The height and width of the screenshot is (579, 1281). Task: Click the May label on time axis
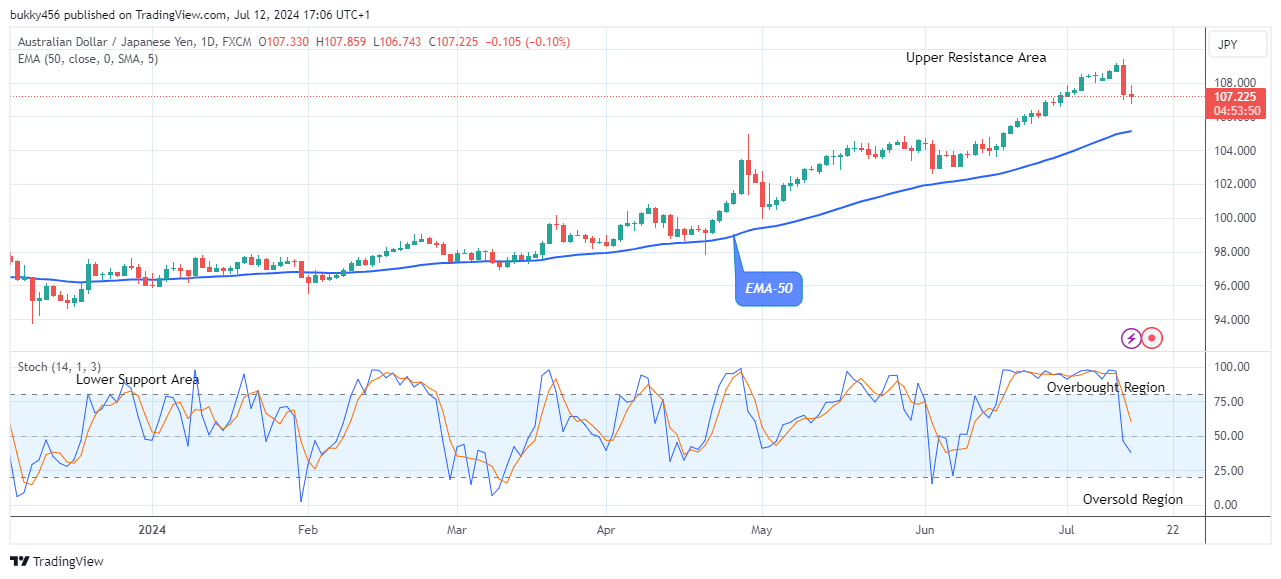point(762,529)
